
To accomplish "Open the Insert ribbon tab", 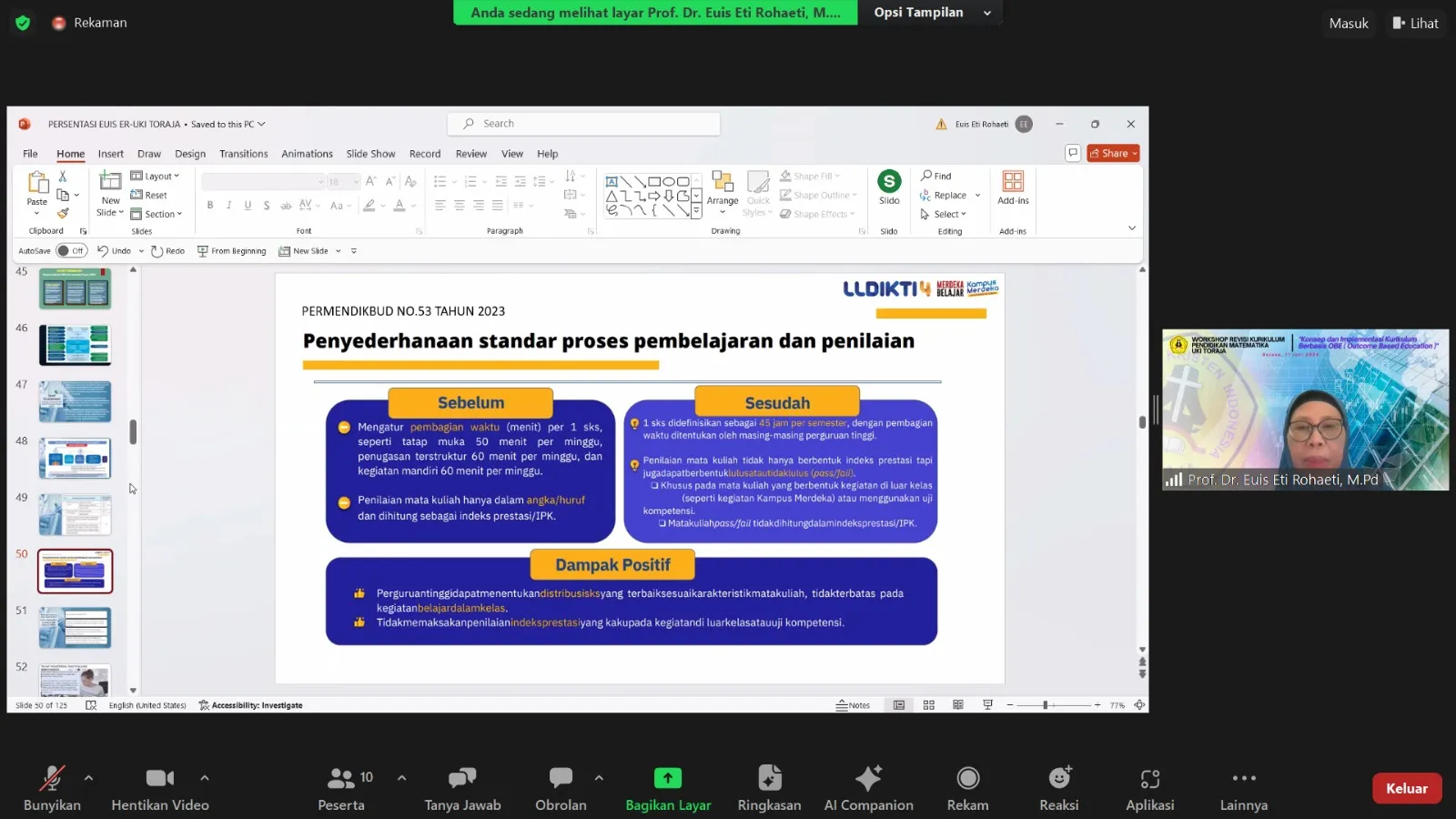I will tap(111, 154).
